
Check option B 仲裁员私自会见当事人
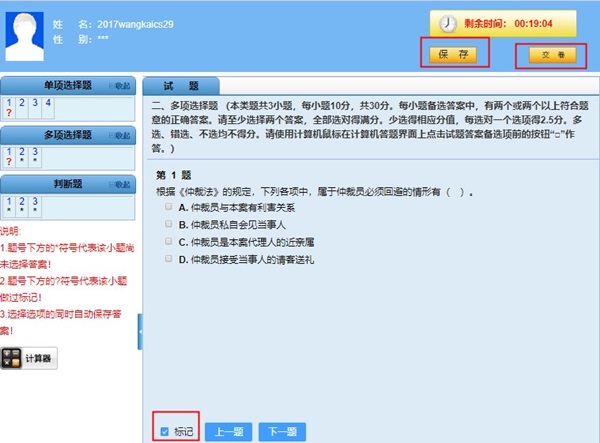tap(168, 224)
